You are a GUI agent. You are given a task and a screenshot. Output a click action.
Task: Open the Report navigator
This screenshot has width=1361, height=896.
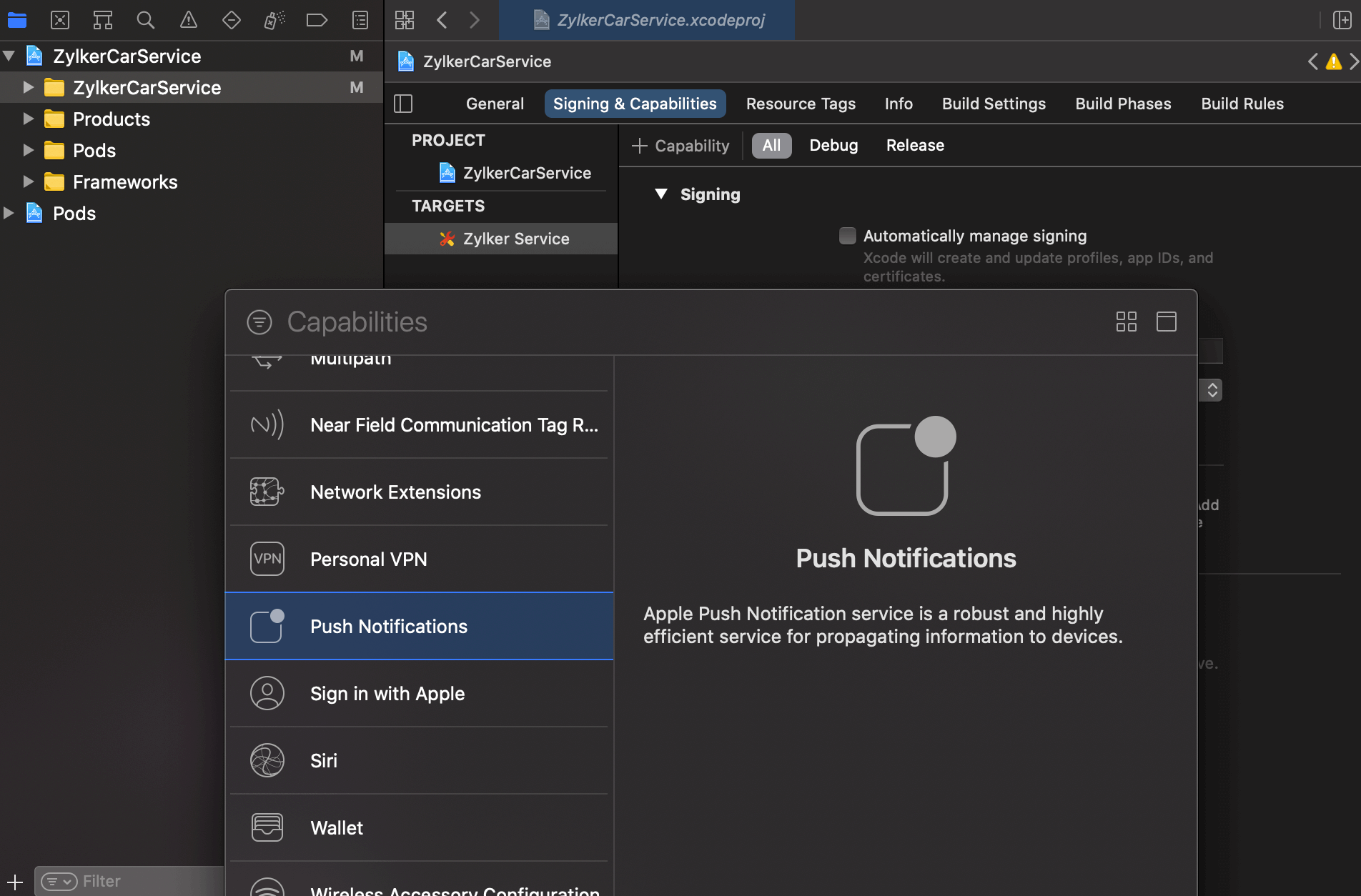[x=360, y=20]
